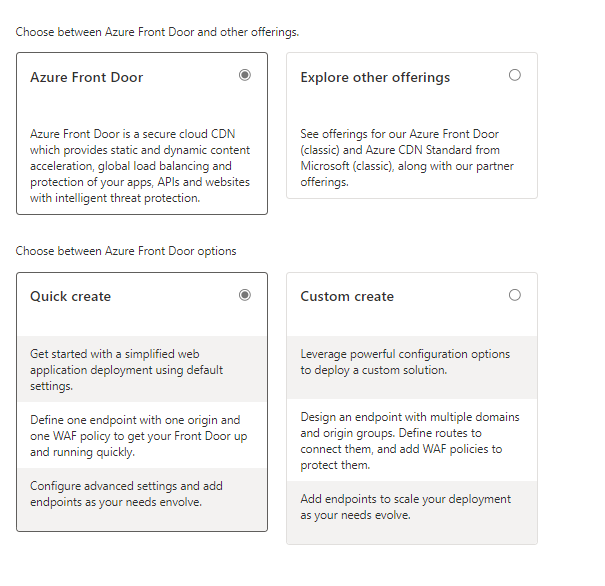Image resolution: width=605 pixels, height=586 pixels.
Task: Click 'Choose between Azure Front Door and other offerings' label
Action: (157, 32)
